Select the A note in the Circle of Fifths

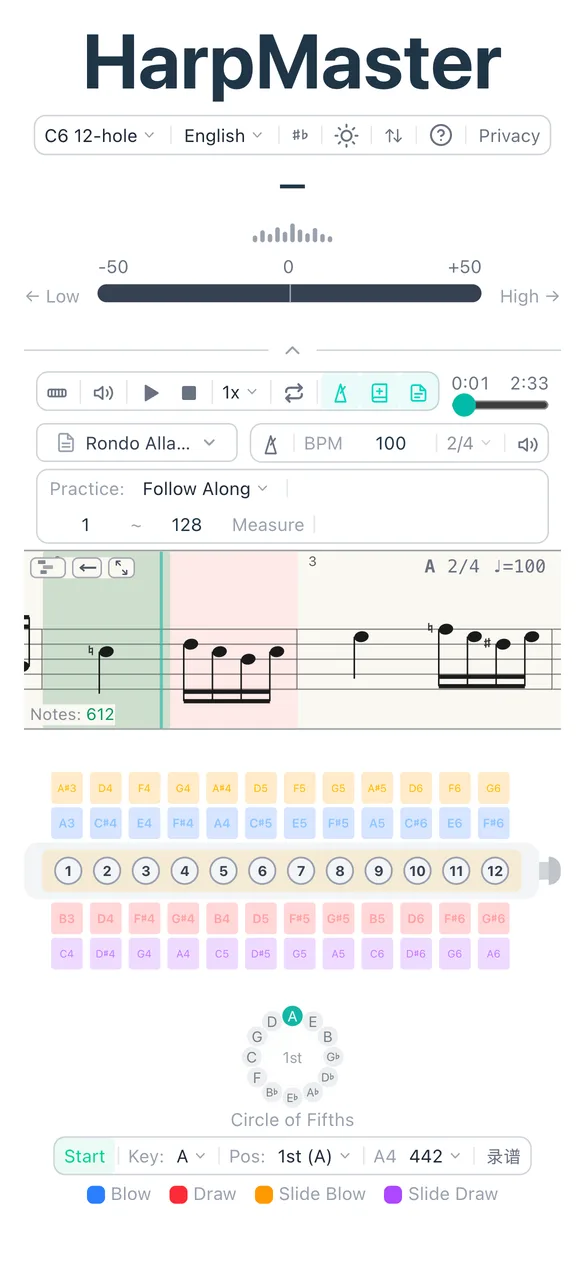click(292, 1014)
